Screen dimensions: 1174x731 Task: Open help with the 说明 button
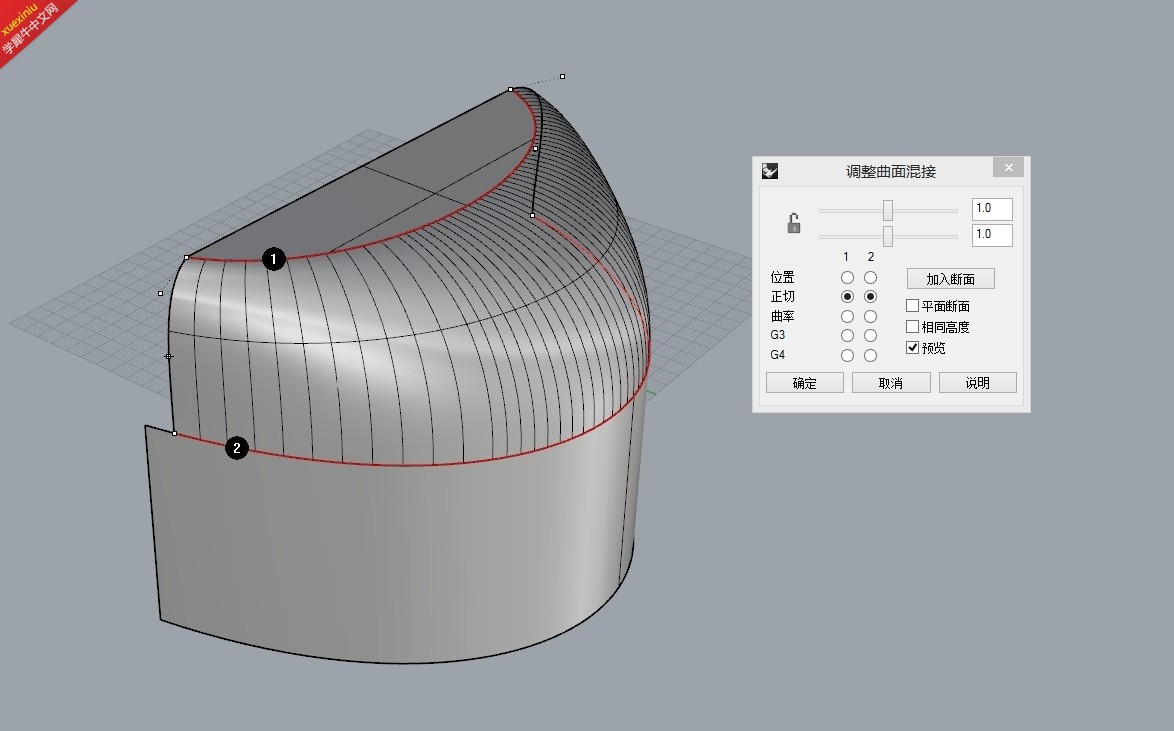click(x=978, y=383)
